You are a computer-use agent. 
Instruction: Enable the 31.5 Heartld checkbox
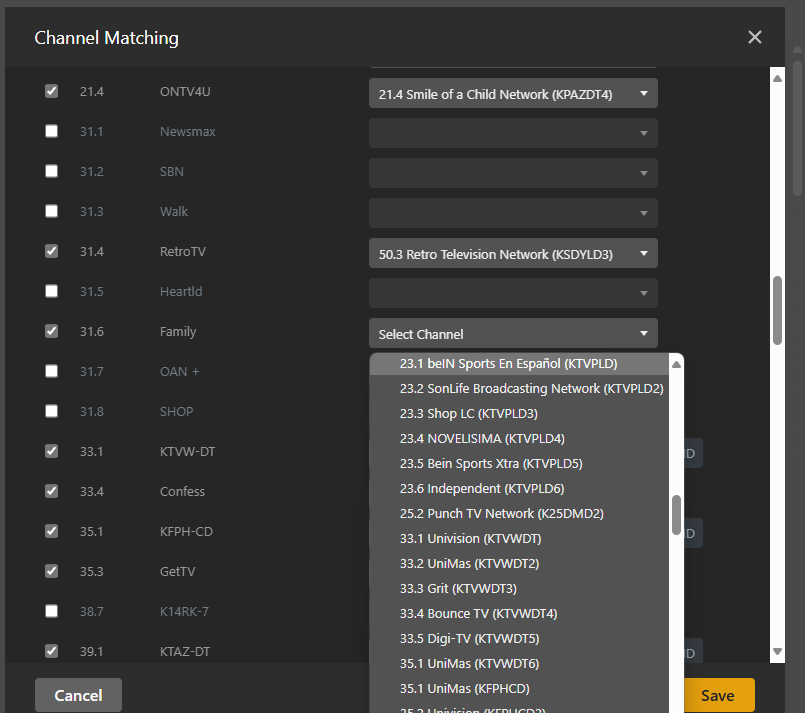coord(51,292)
